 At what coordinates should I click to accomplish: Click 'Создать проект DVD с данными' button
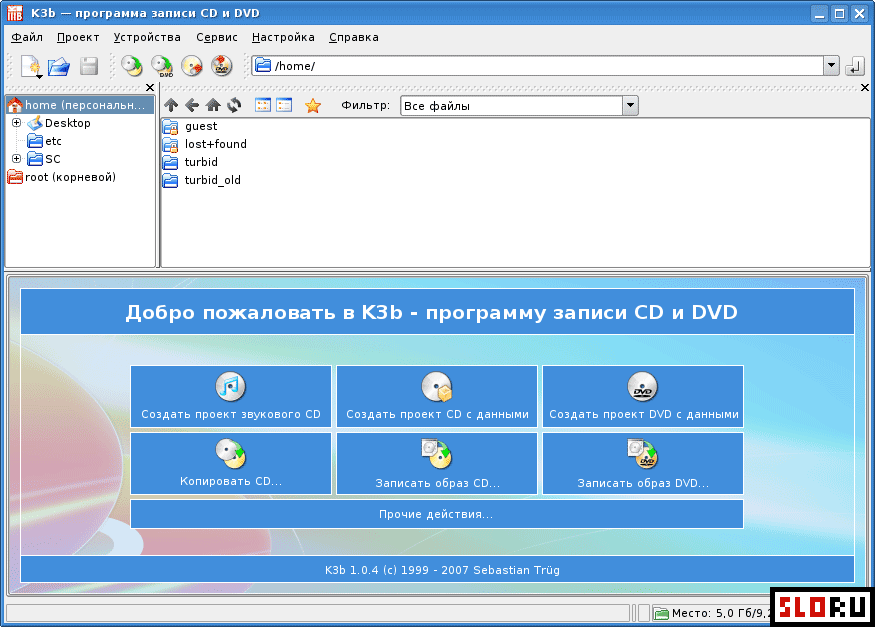coord(643,397)
